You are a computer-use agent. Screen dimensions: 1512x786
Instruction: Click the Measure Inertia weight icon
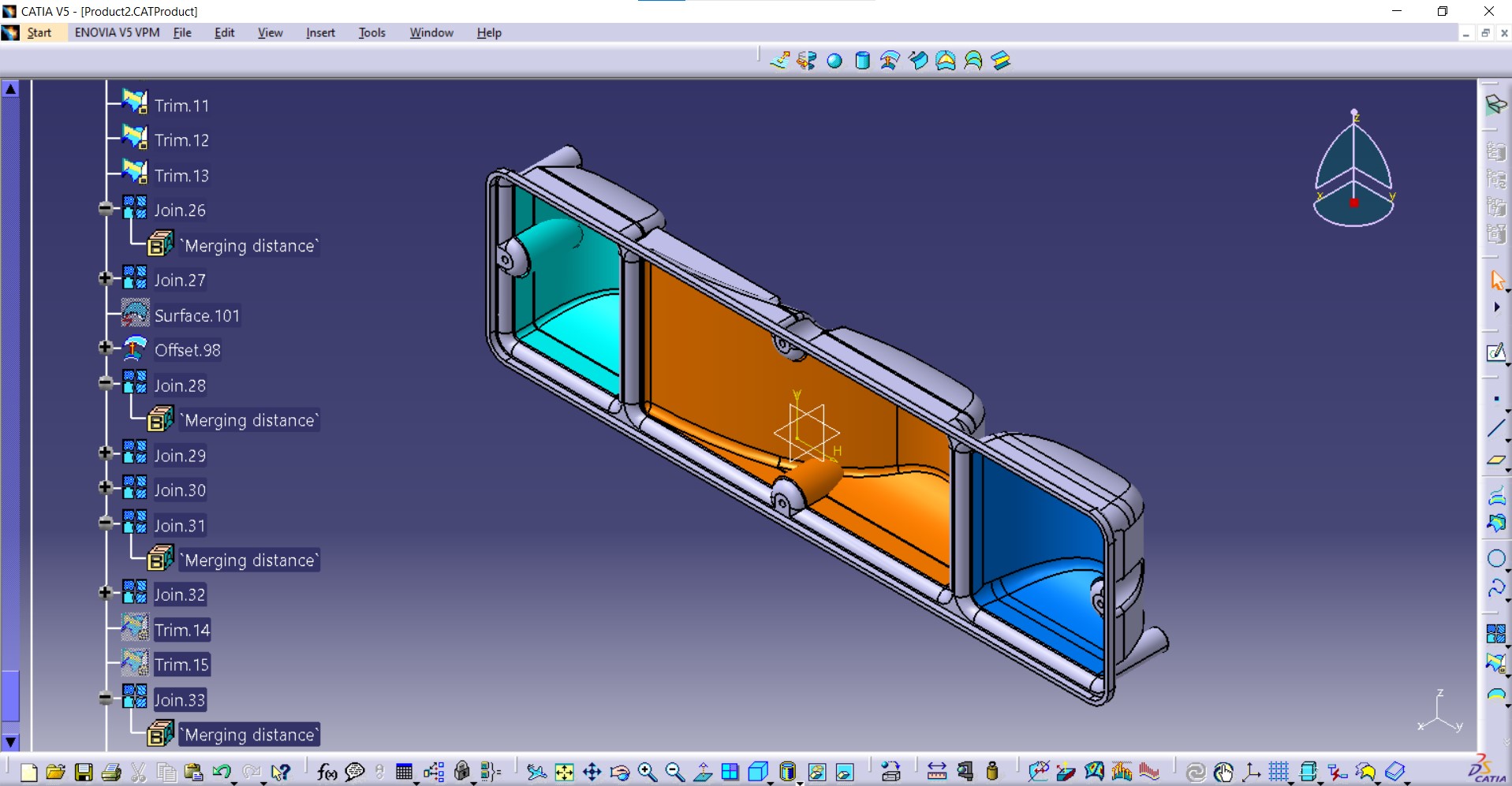pos(992,772)
